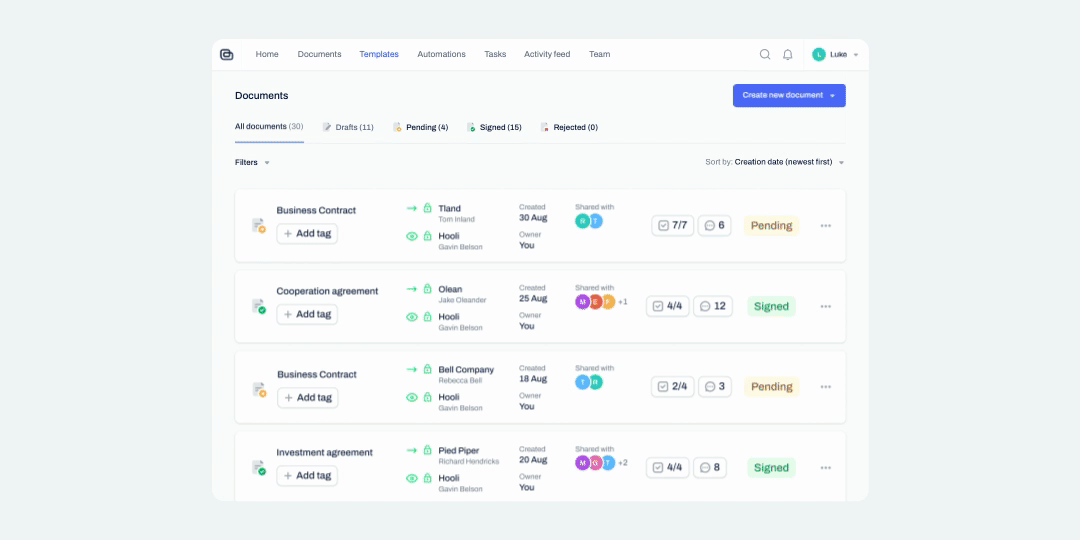This screenshot has width=1080, height=540.
Task: Open the Create new document dropdown arrow
Action: pos(832,96)
